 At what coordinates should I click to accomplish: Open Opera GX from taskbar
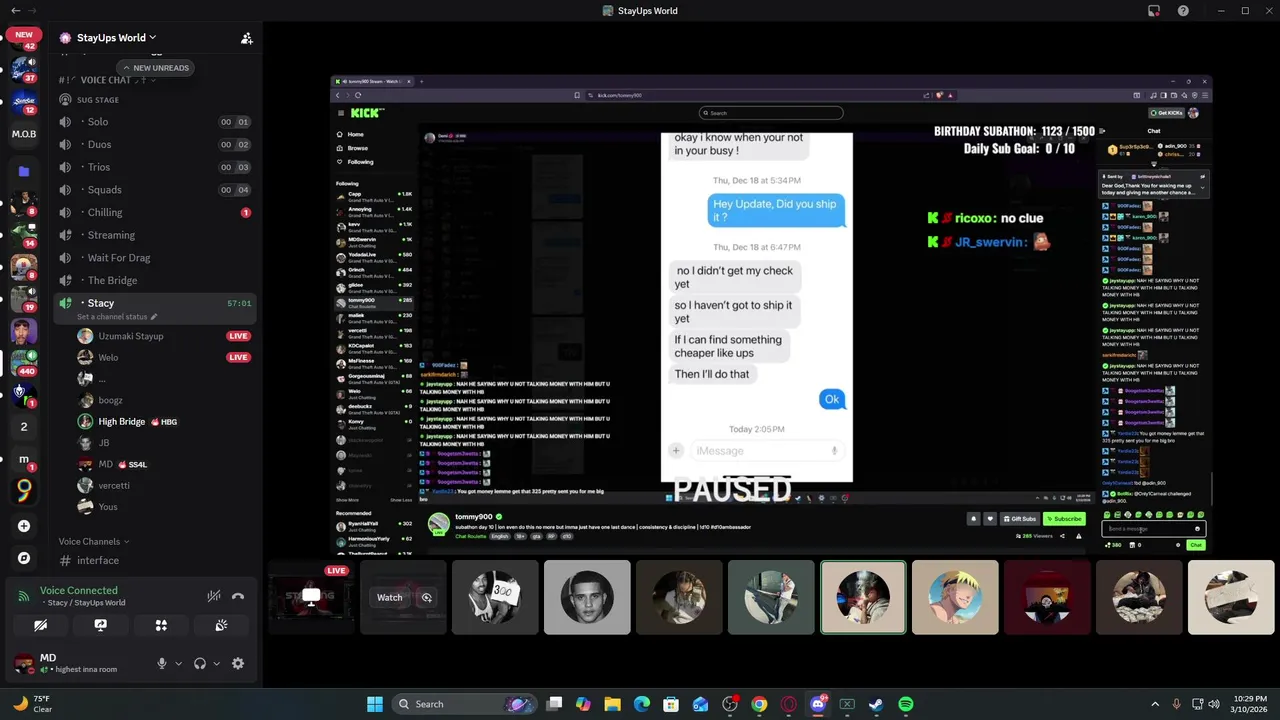click(788, 704)
